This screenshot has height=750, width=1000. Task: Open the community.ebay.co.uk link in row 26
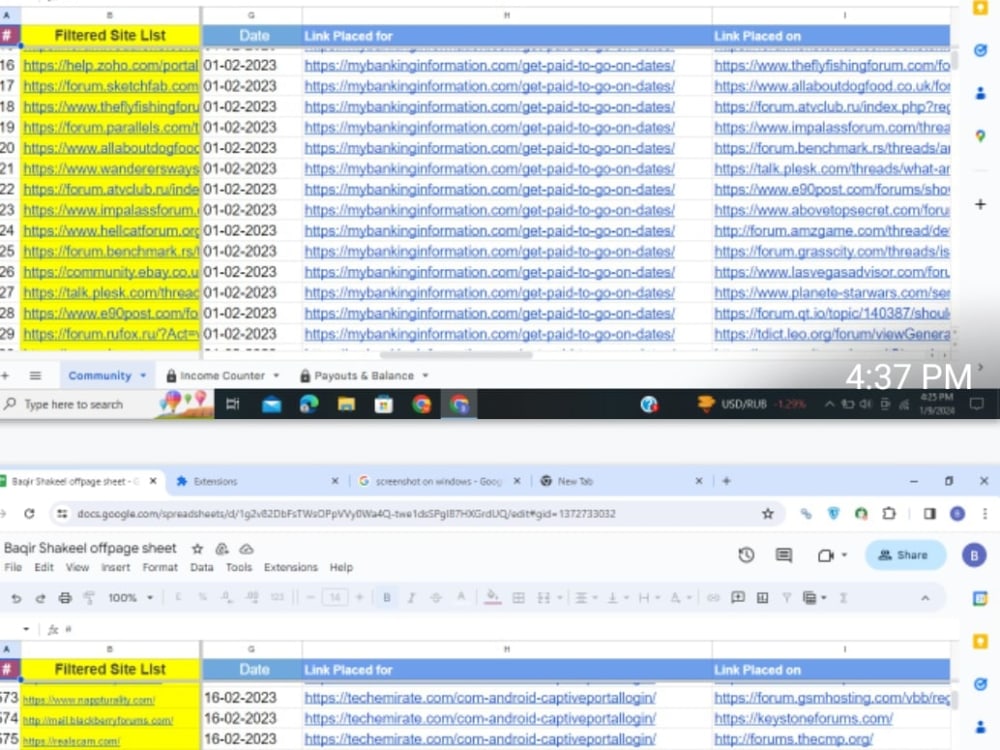111,272
